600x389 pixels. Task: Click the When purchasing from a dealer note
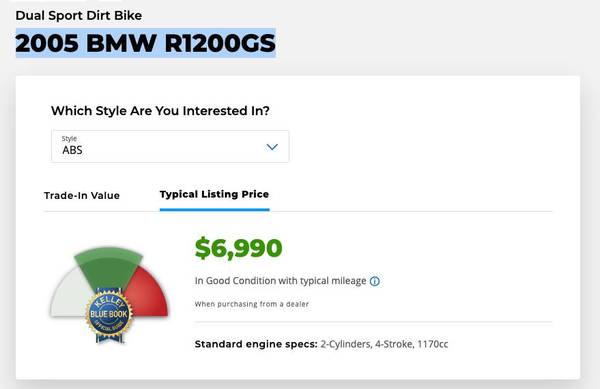click(x=251, y=304)
